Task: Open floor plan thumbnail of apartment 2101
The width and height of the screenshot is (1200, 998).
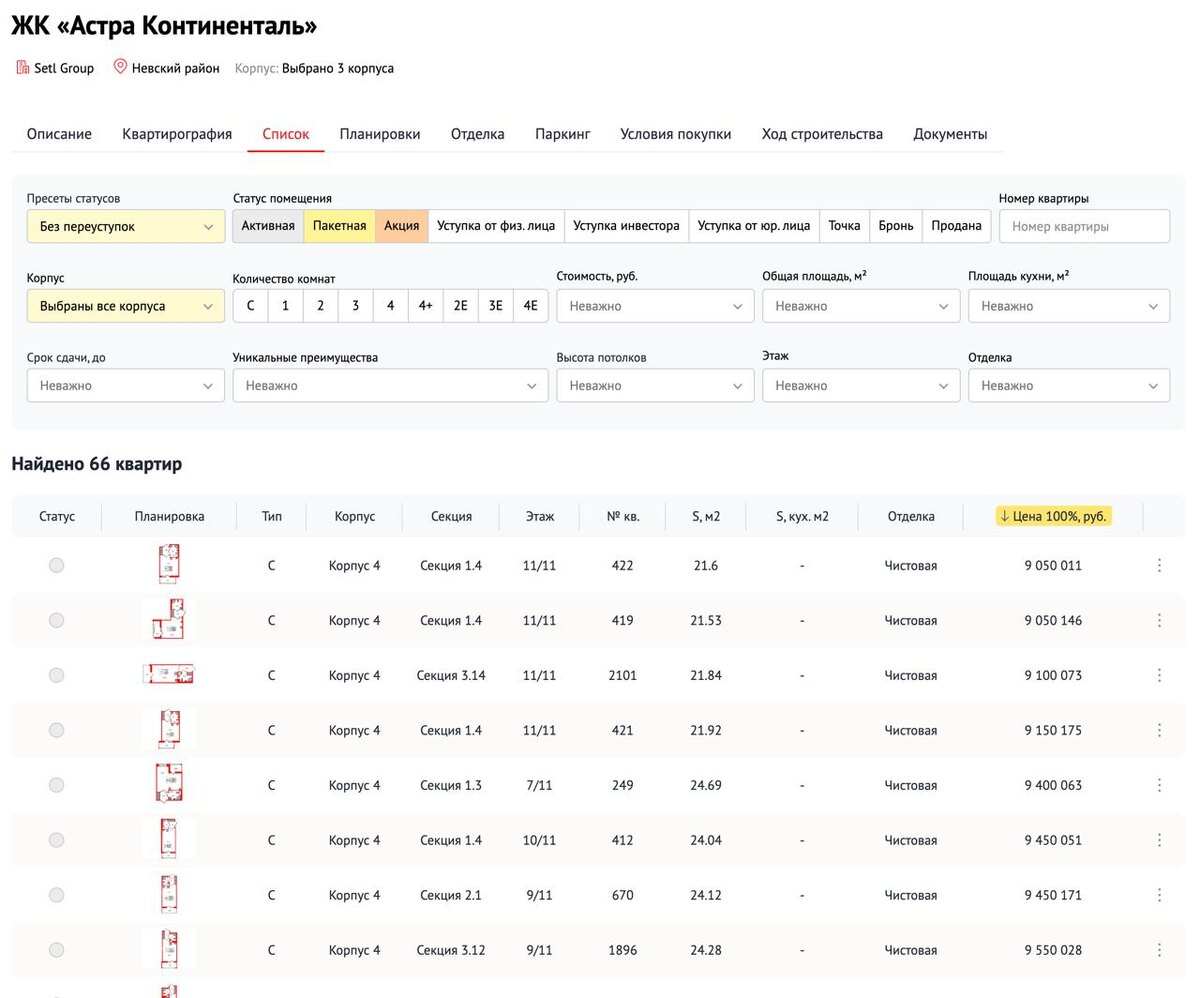Action: (x=169, y=674)
